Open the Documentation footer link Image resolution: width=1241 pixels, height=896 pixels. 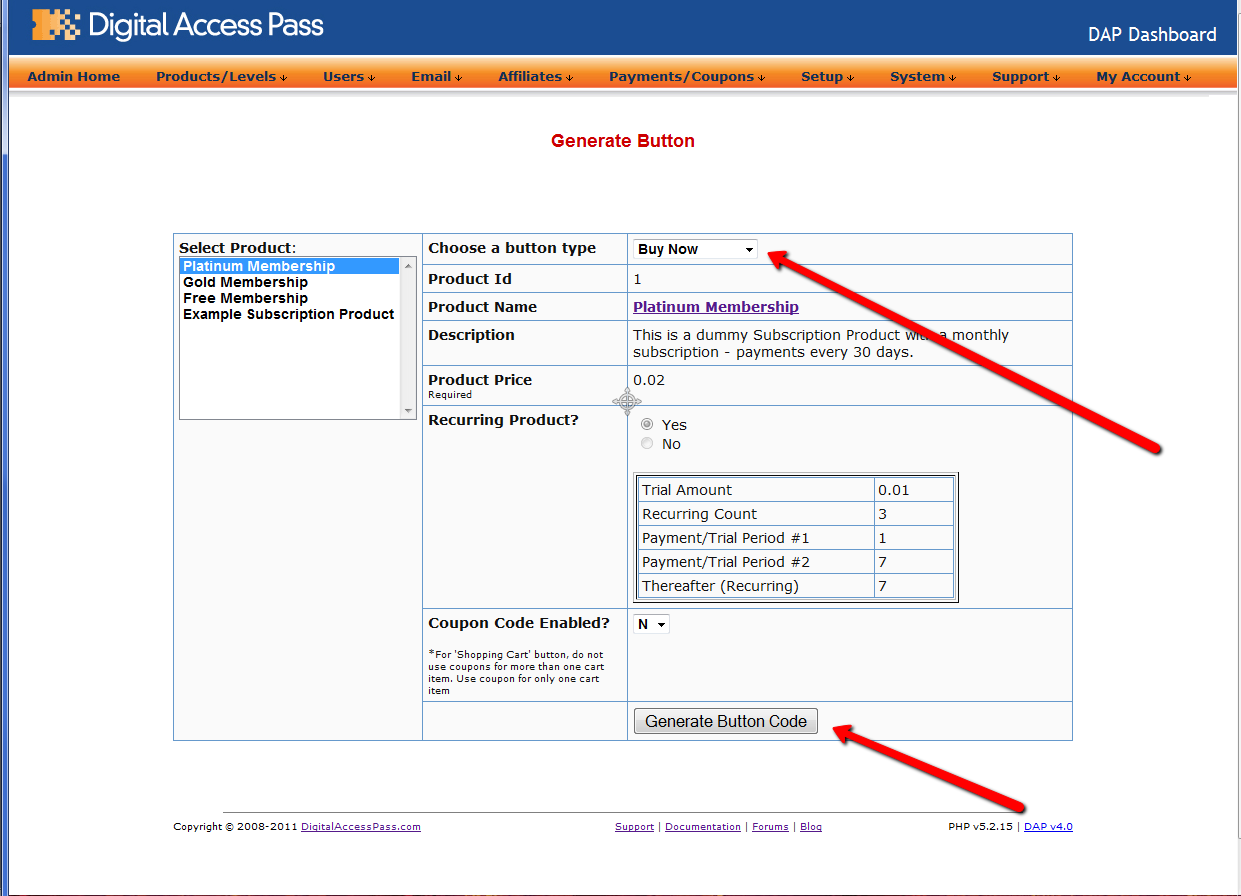tap(702, 827)
